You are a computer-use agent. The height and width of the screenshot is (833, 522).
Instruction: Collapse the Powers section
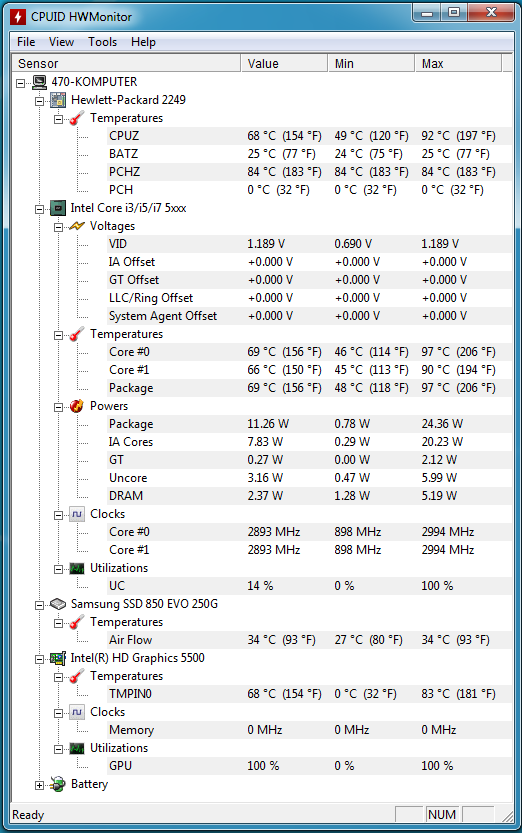[58, 407]
